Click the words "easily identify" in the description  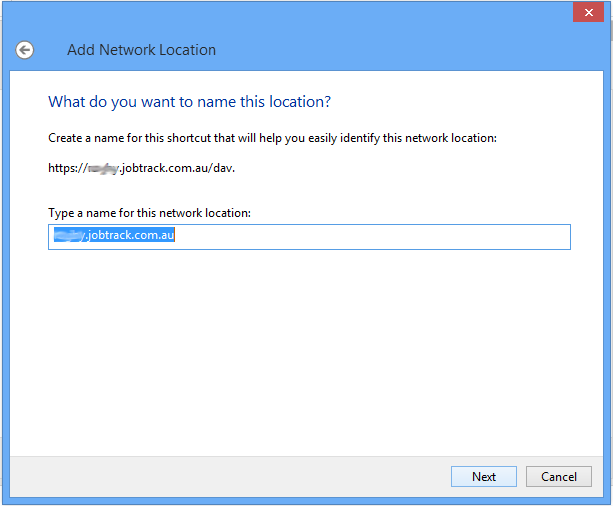coord(378,137)
